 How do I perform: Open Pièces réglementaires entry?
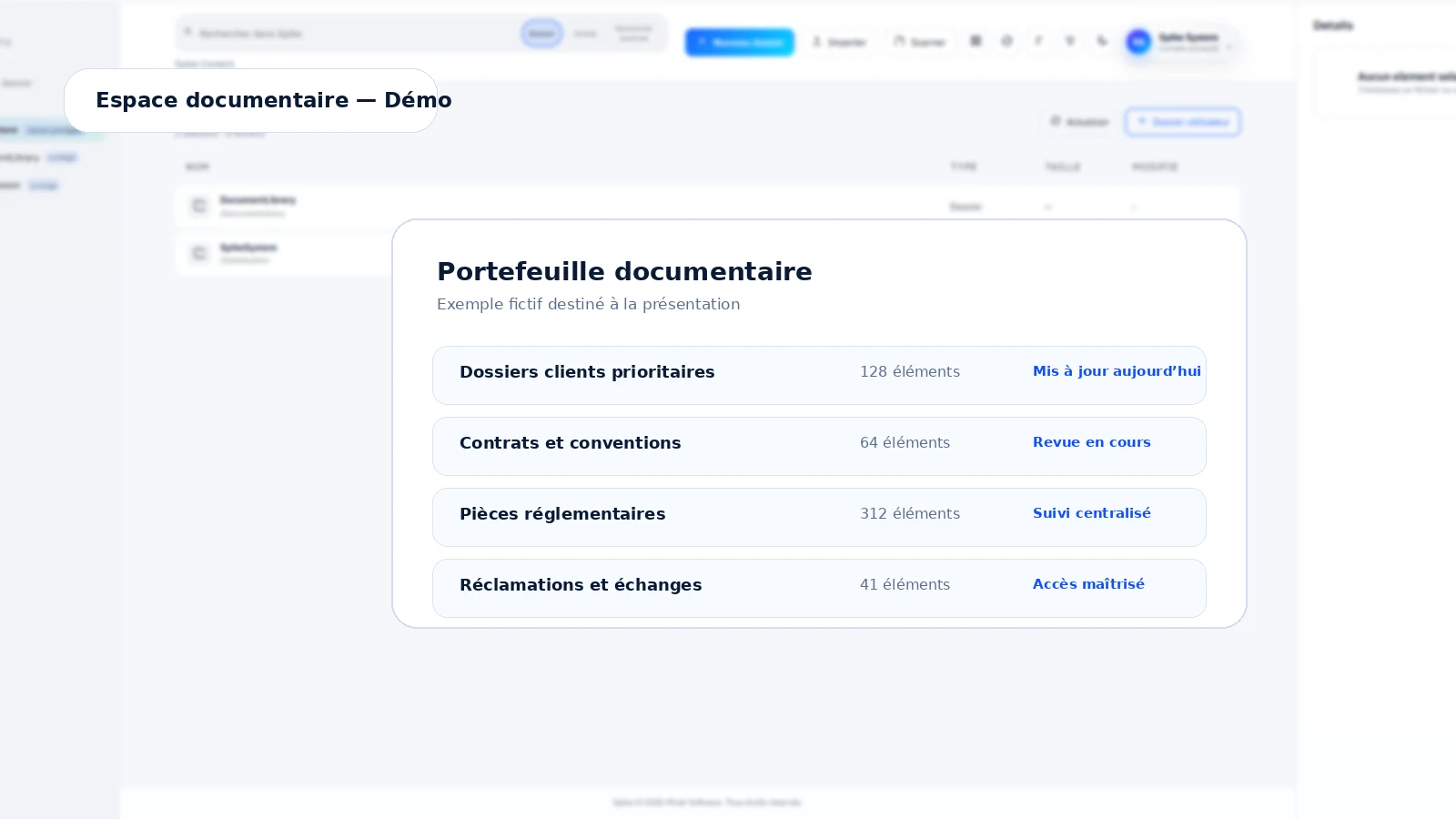tap(819, 517)
